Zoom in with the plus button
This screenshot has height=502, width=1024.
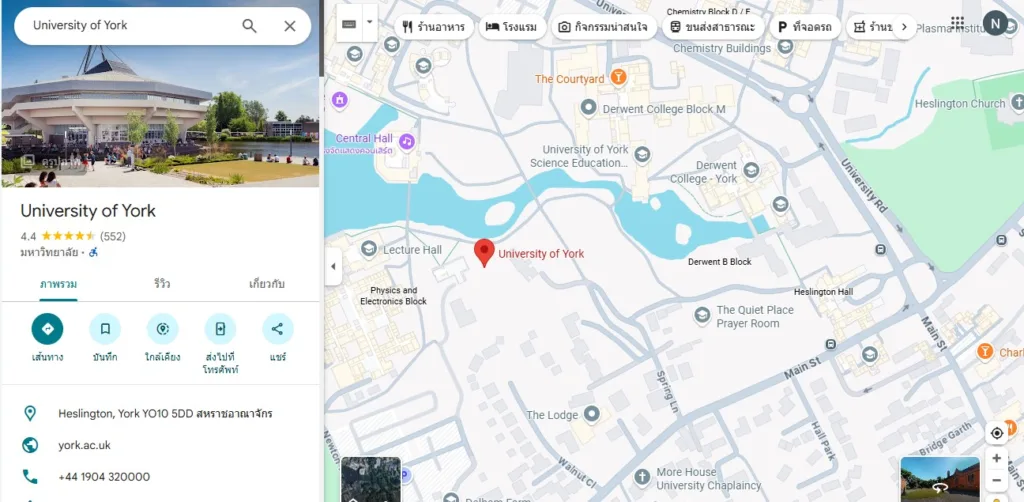tap(996, 458)
